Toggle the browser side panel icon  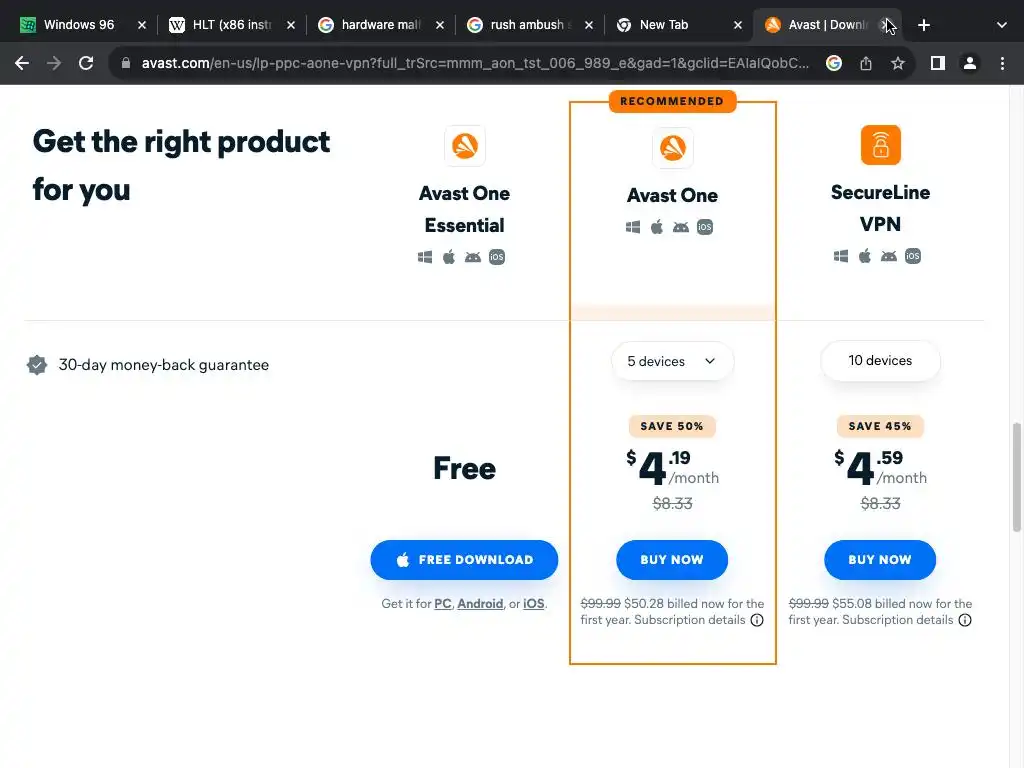937,63
